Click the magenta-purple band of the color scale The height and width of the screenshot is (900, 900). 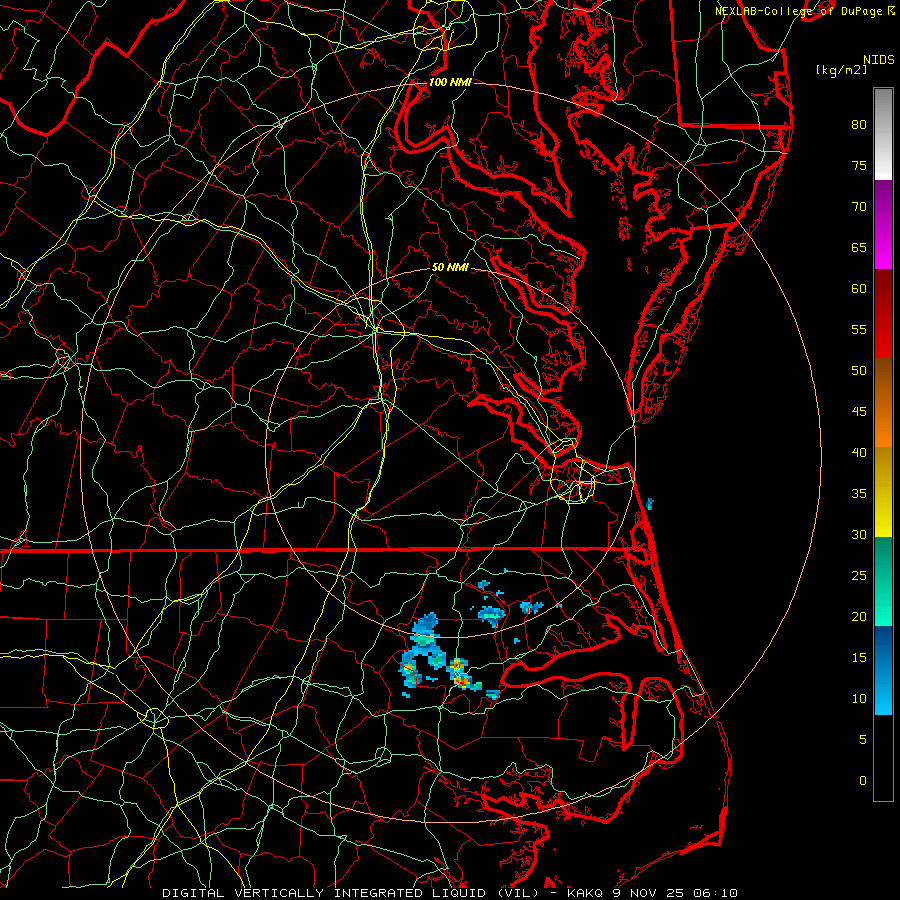coord(883,225)
